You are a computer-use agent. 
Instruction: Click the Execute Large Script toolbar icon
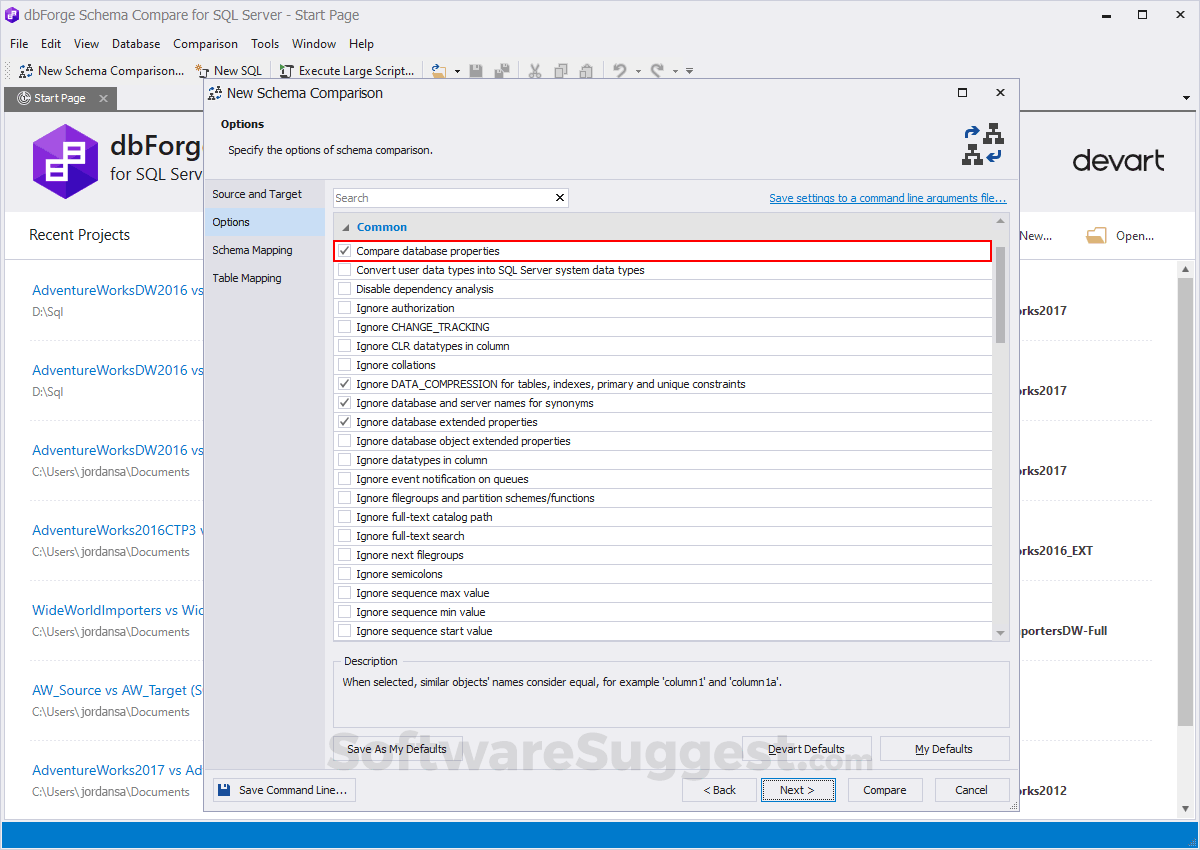347,70
